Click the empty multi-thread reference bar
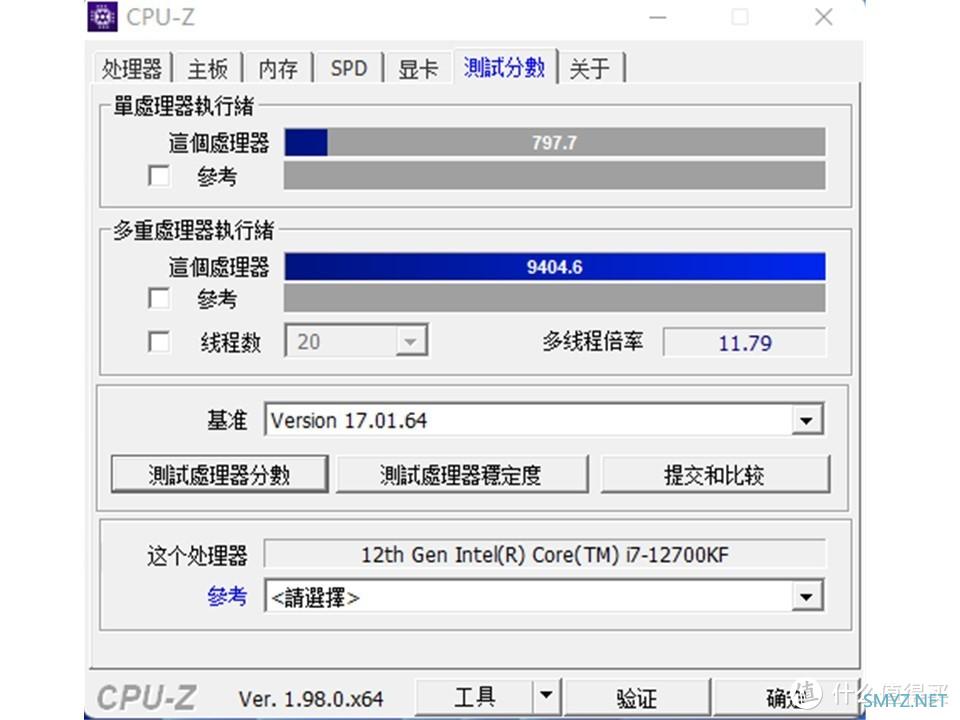 point(555,299)
